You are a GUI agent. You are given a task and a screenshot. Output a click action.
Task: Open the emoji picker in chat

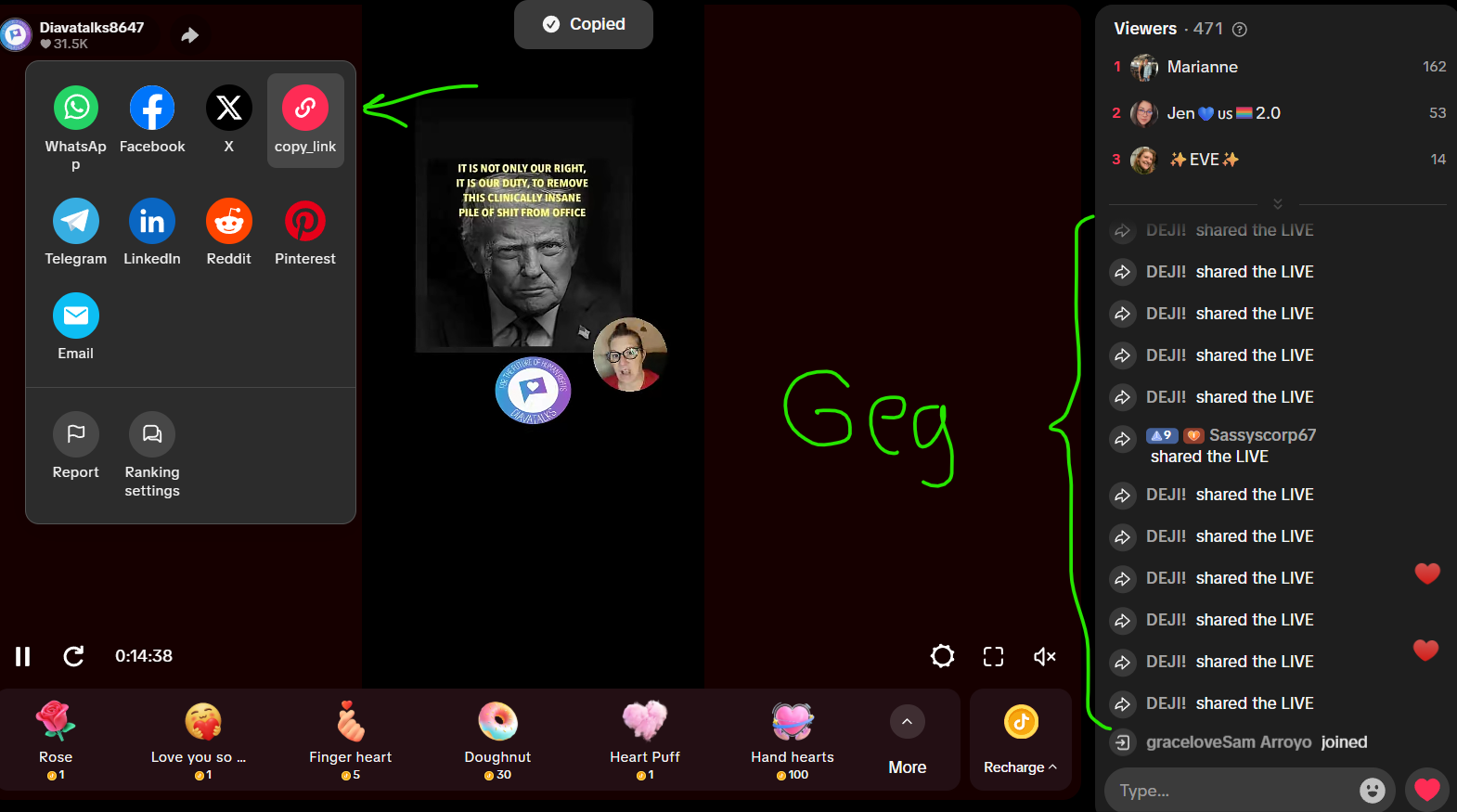pyautogui.click(x=1372, y=791)
